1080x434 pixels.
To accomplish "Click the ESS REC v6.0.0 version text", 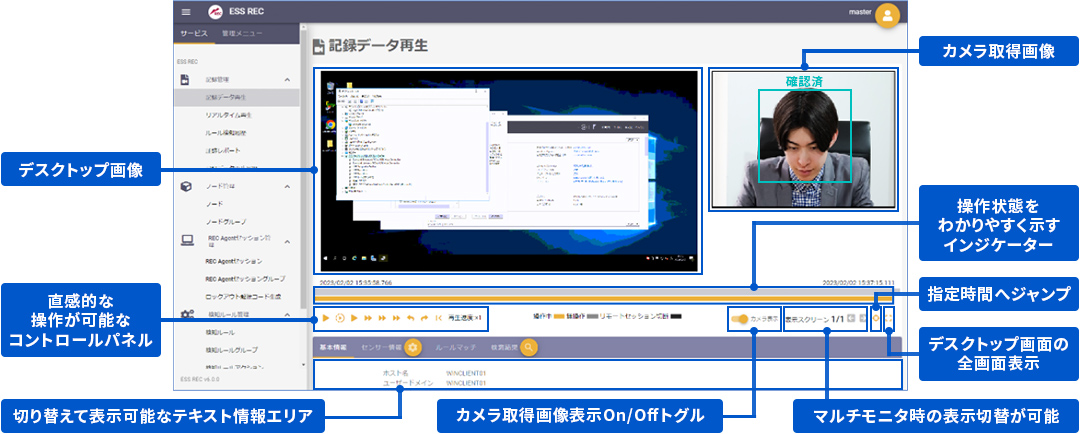I will [199, 379].
